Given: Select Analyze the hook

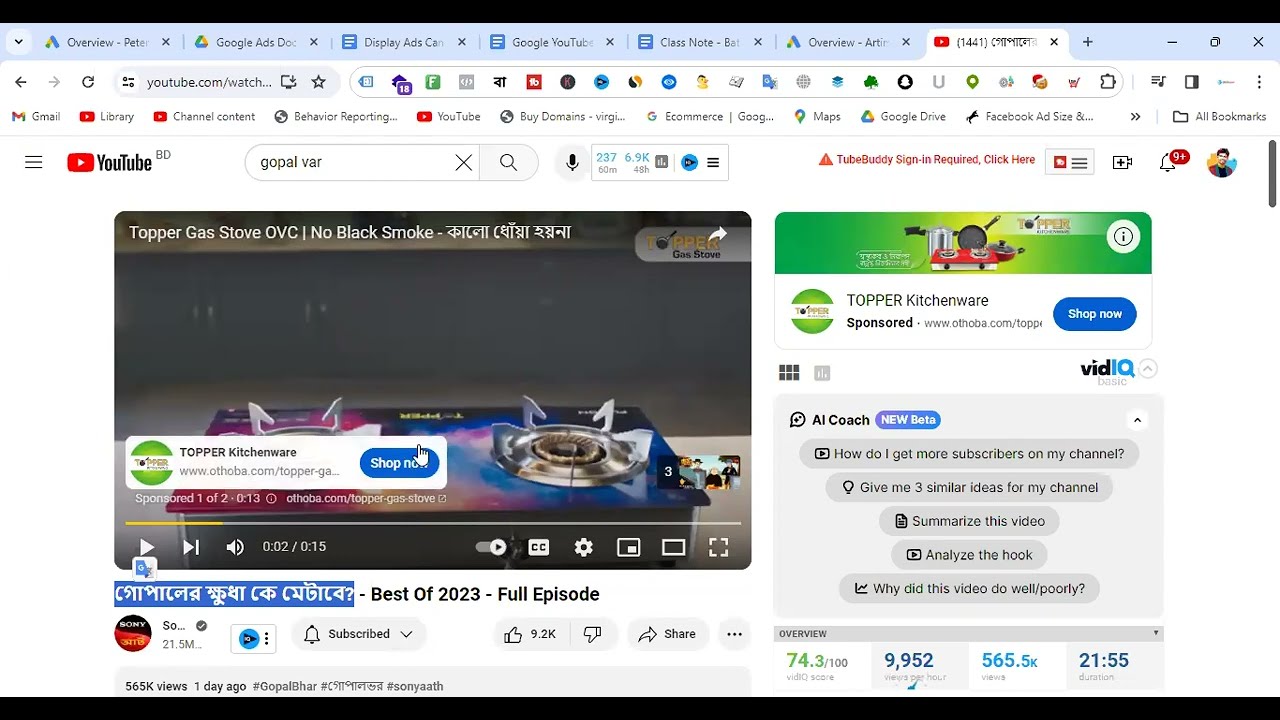Looking at the screenshot, I should (969, 555).
